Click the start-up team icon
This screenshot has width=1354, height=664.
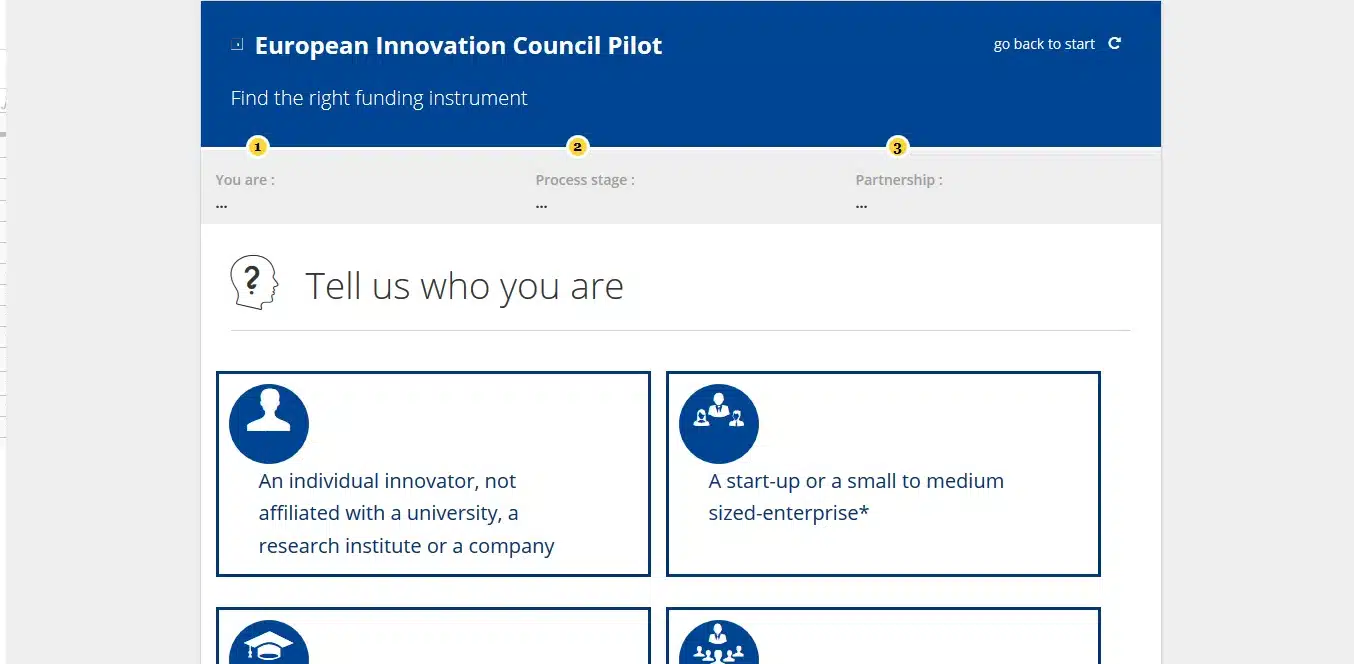[719, 423]
